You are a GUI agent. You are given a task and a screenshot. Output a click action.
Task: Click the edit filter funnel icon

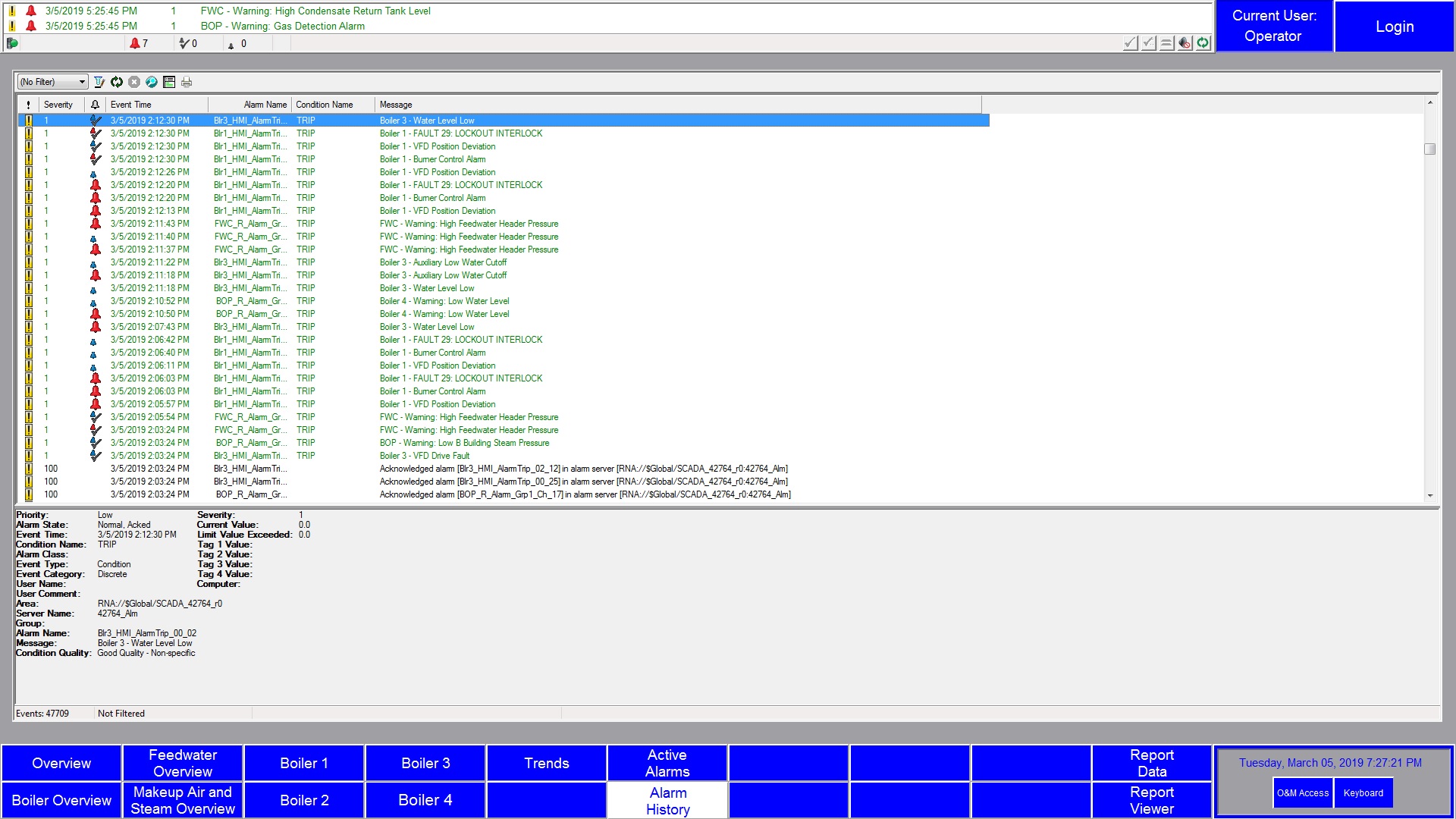[99, 82]
